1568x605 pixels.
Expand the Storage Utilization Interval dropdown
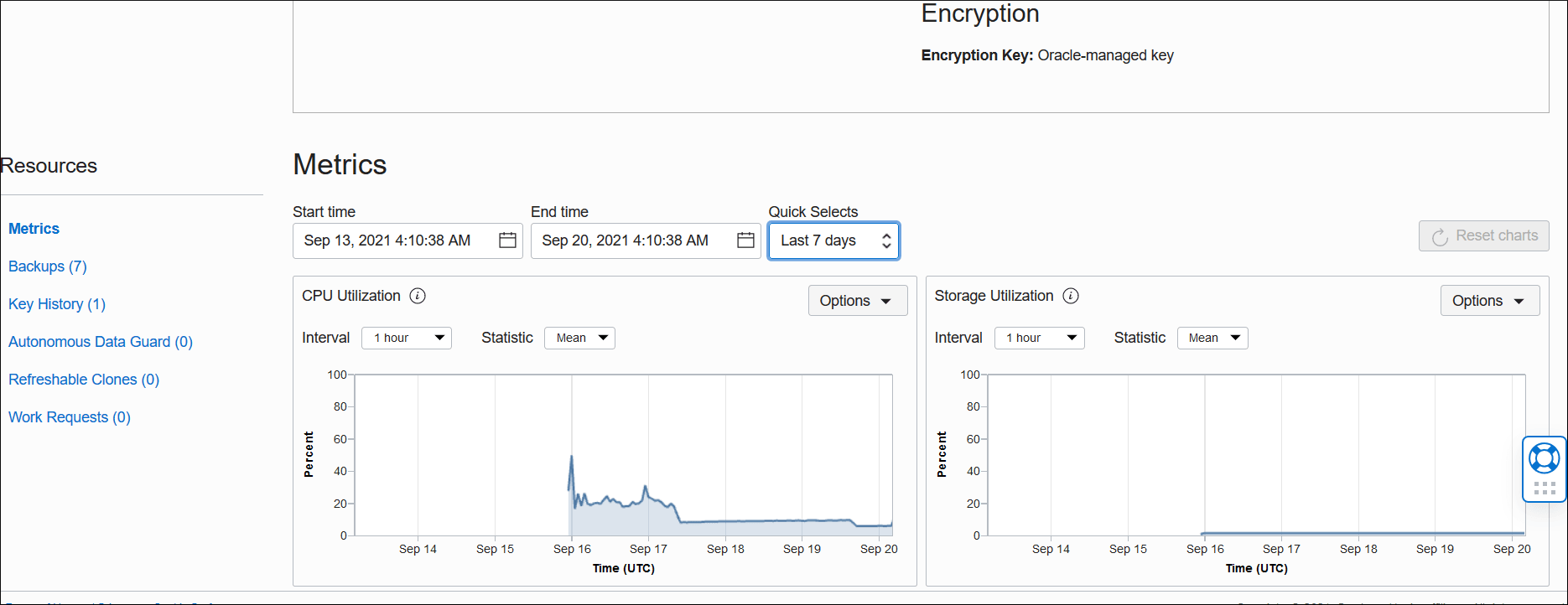pos(1039,338)
